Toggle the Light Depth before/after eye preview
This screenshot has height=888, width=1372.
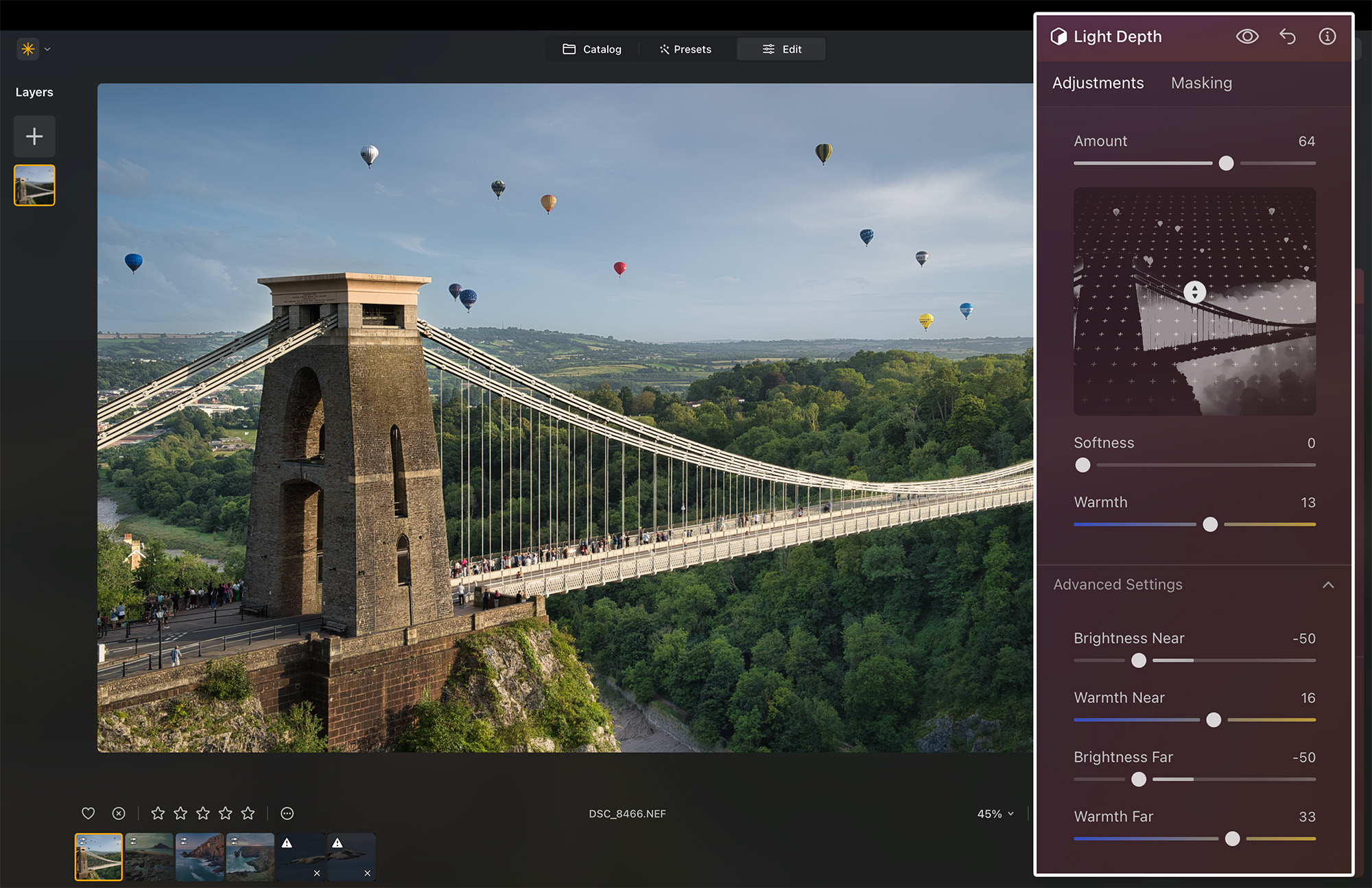1248,36
